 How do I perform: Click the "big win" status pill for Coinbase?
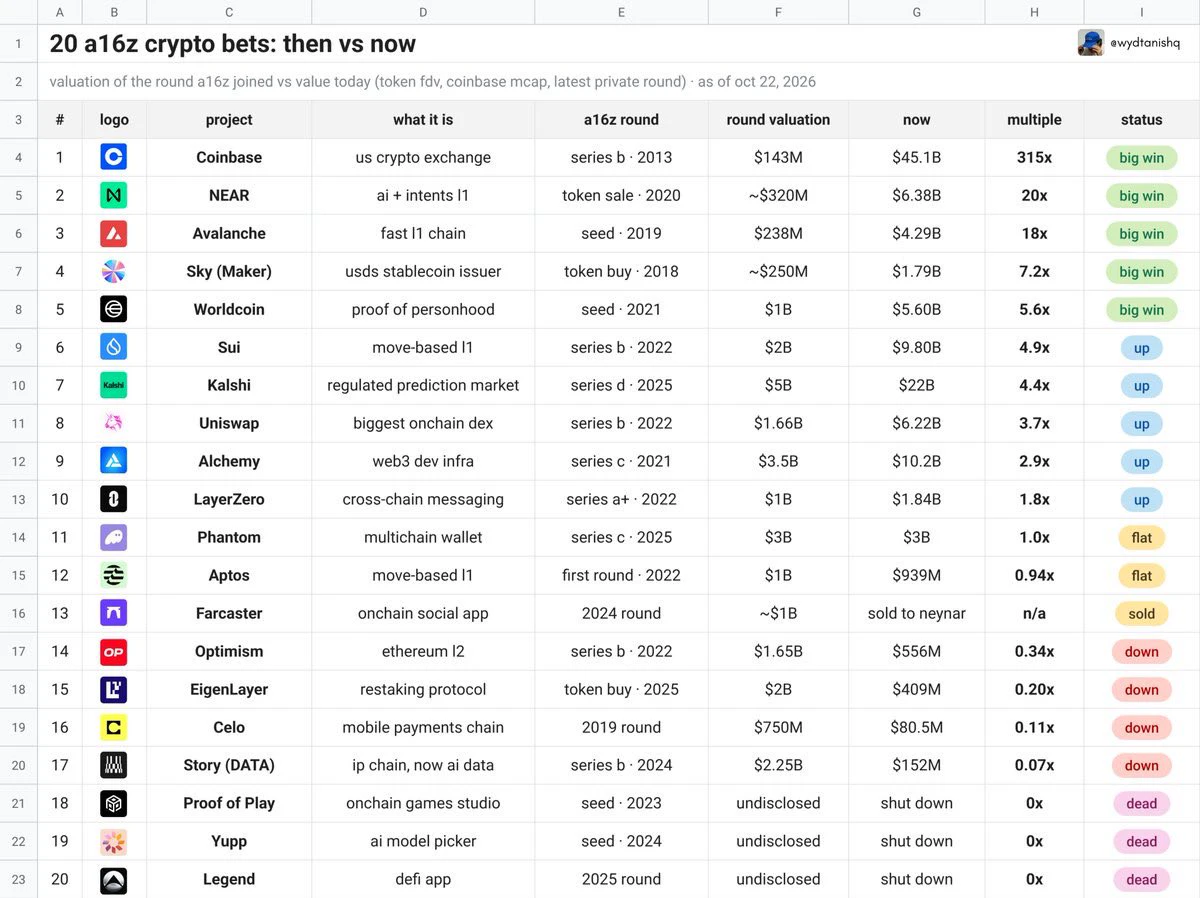(1141, 158)
